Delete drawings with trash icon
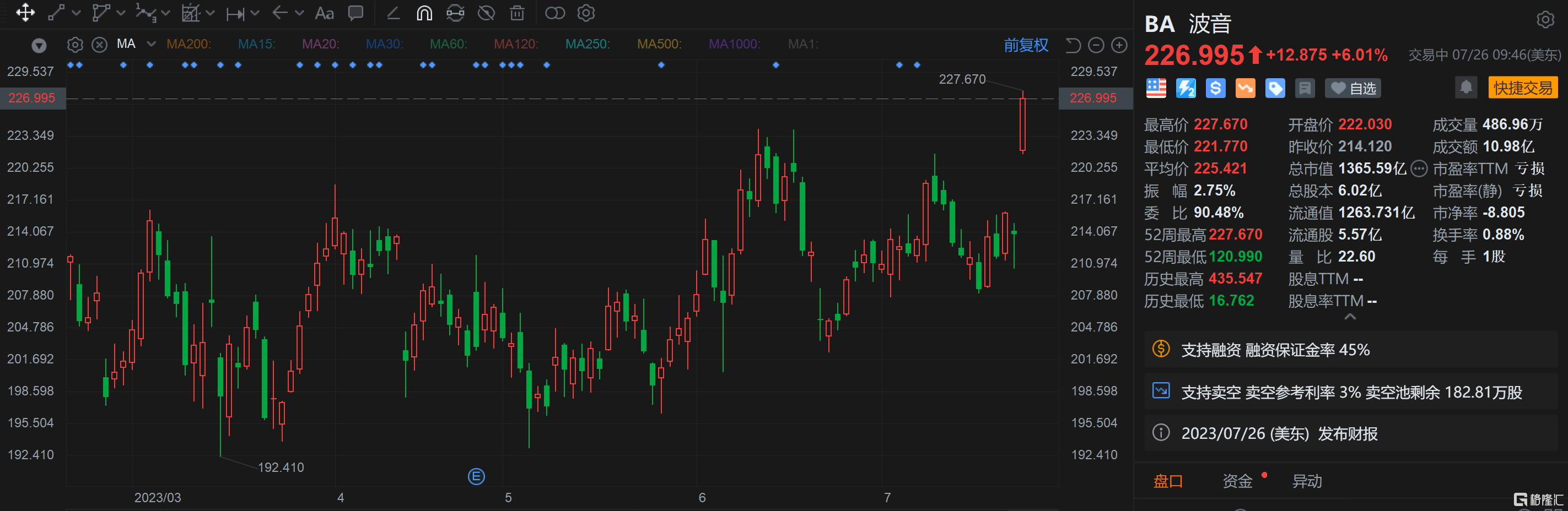Viewport: 1568px width, 511px height. [x=517, y=13]
